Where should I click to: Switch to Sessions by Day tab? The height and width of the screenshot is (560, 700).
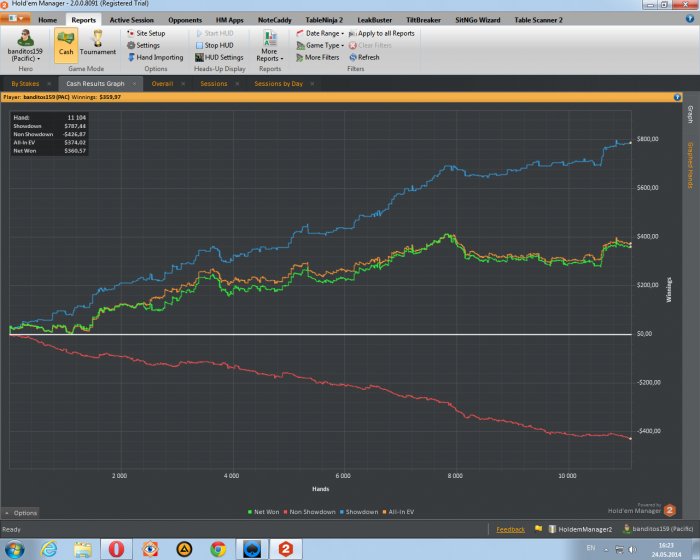click(278, 84)
